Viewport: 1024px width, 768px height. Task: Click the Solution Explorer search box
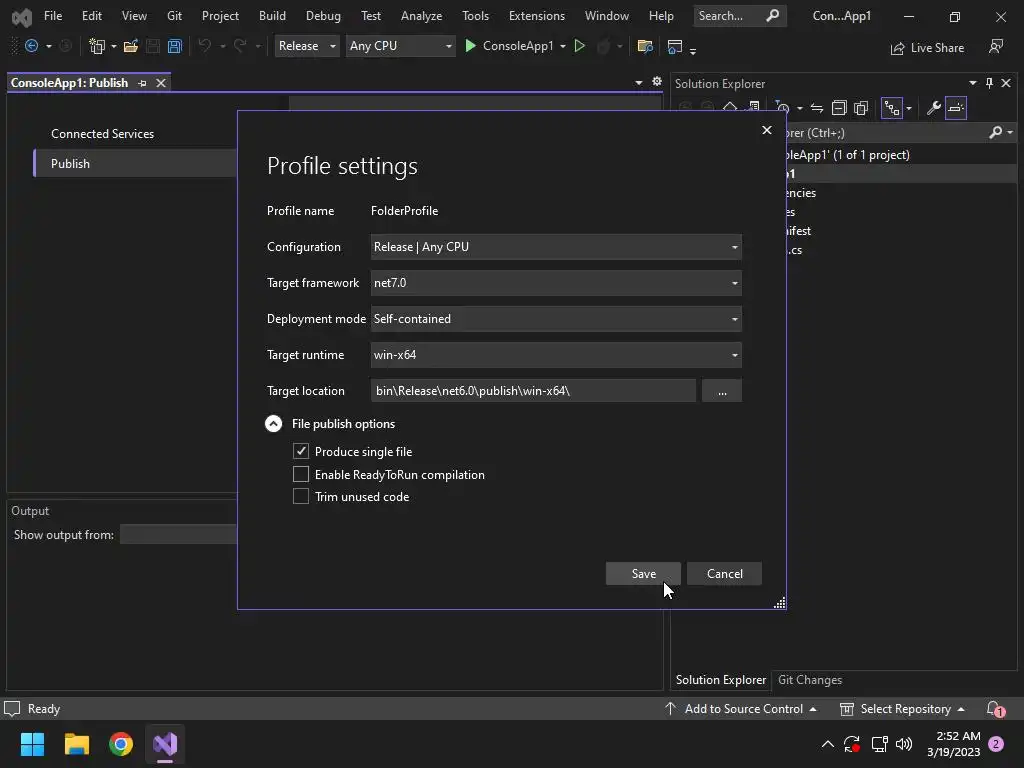pos(885,133)
